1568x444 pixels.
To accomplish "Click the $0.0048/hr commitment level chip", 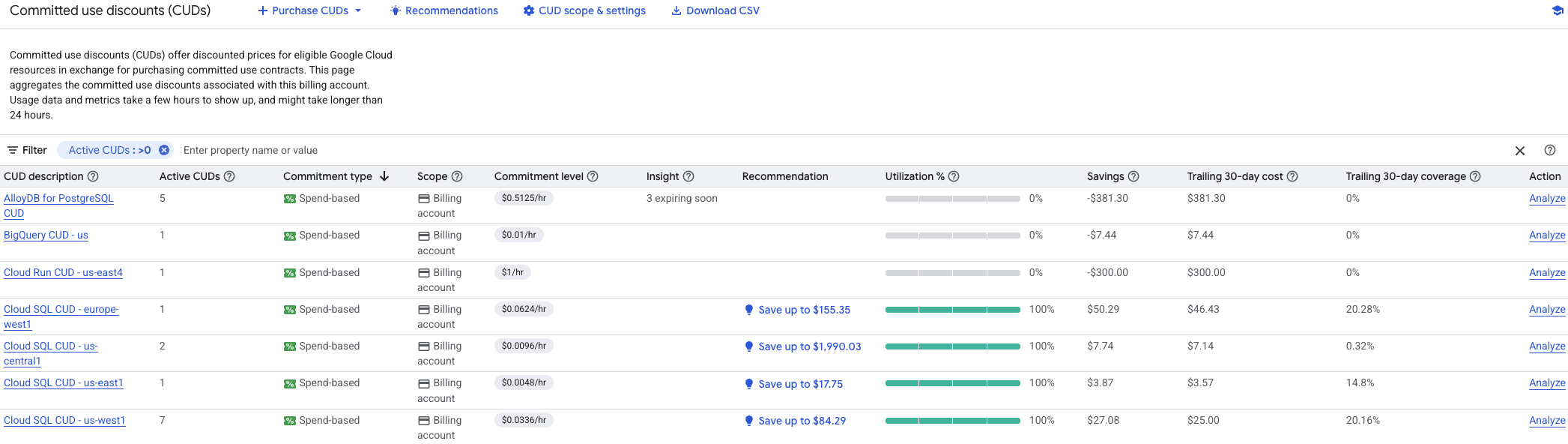I will [524, 382].
